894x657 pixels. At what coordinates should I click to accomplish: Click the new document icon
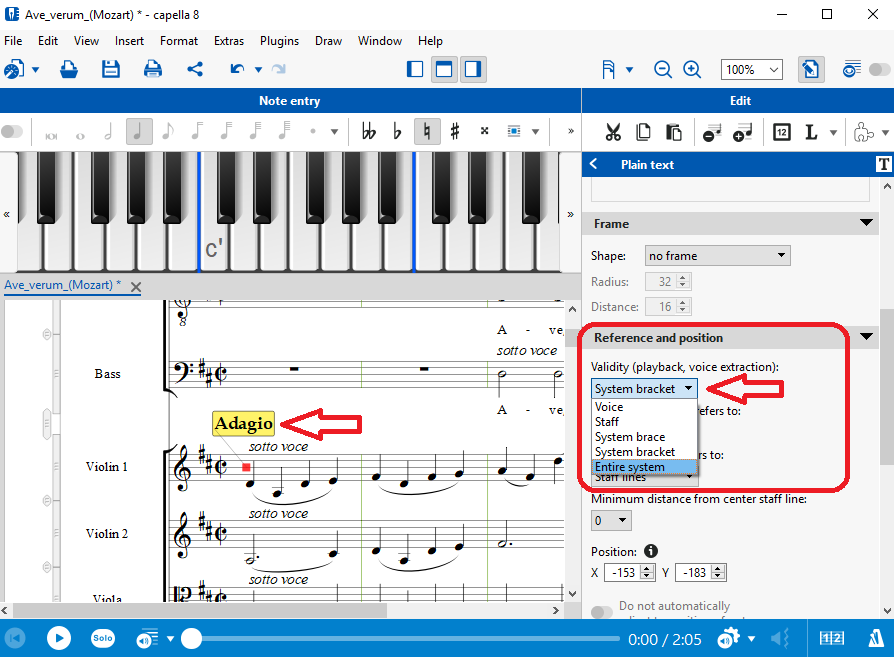[x=14, y=70]
